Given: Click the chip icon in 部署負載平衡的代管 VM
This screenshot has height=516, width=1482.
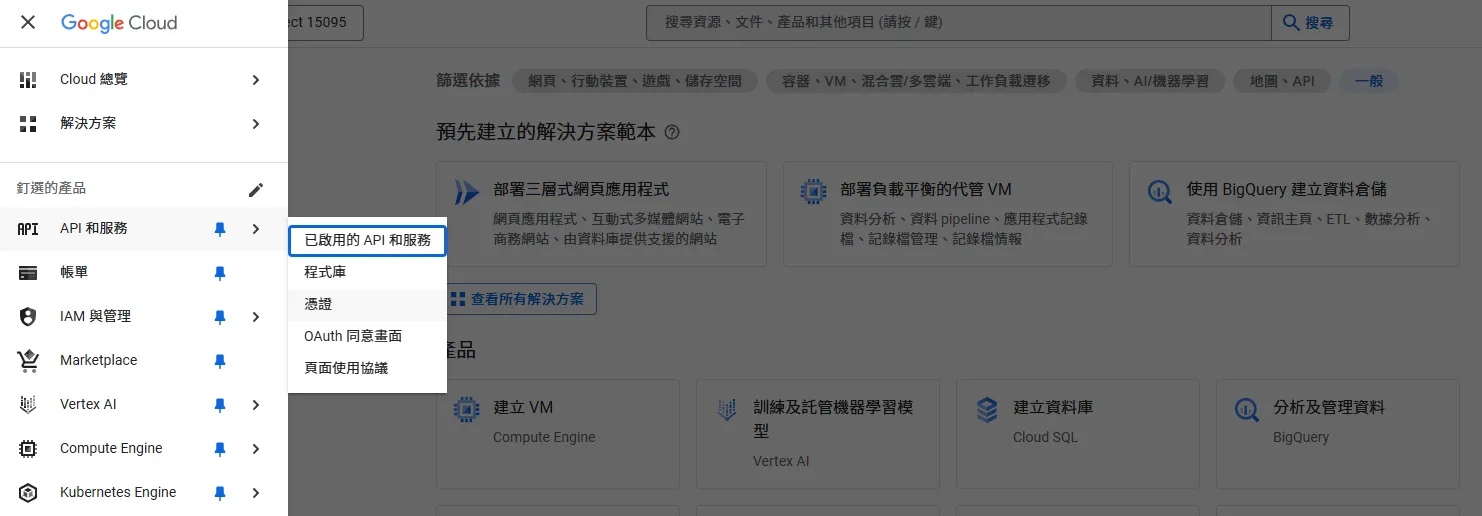Looking at the screenshot, I should (814, 191).
